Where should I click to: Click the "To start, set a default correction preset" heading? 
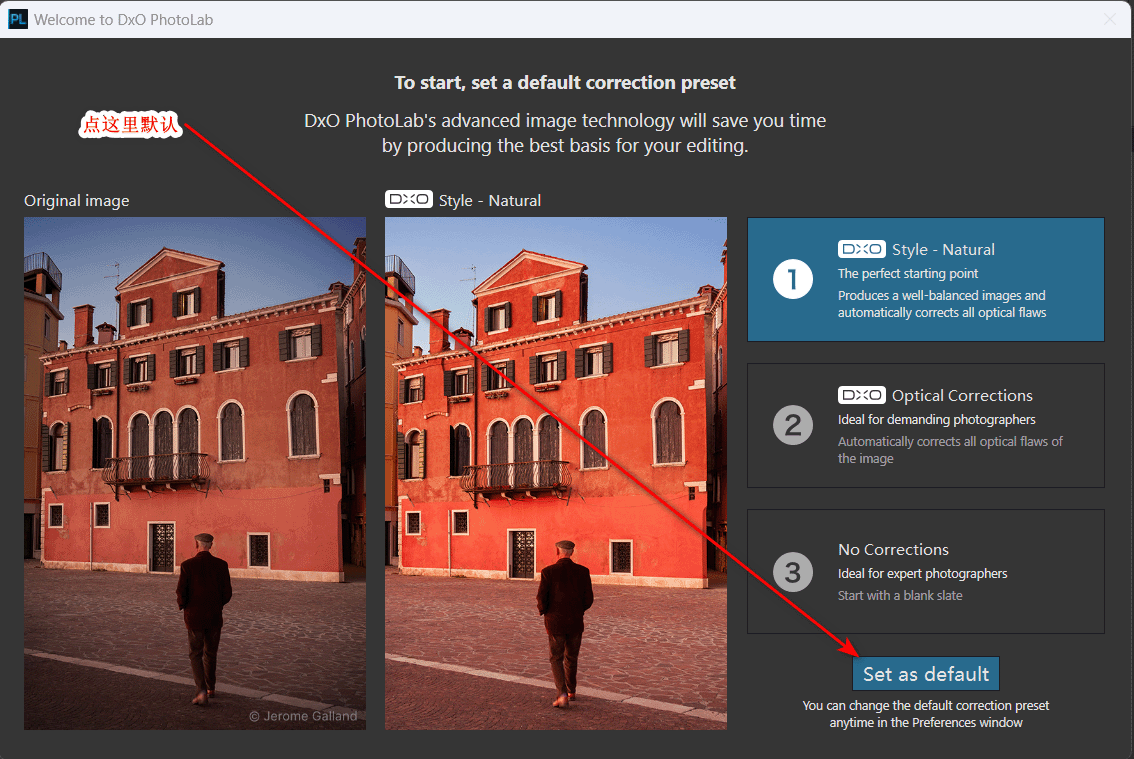(565, 82)
